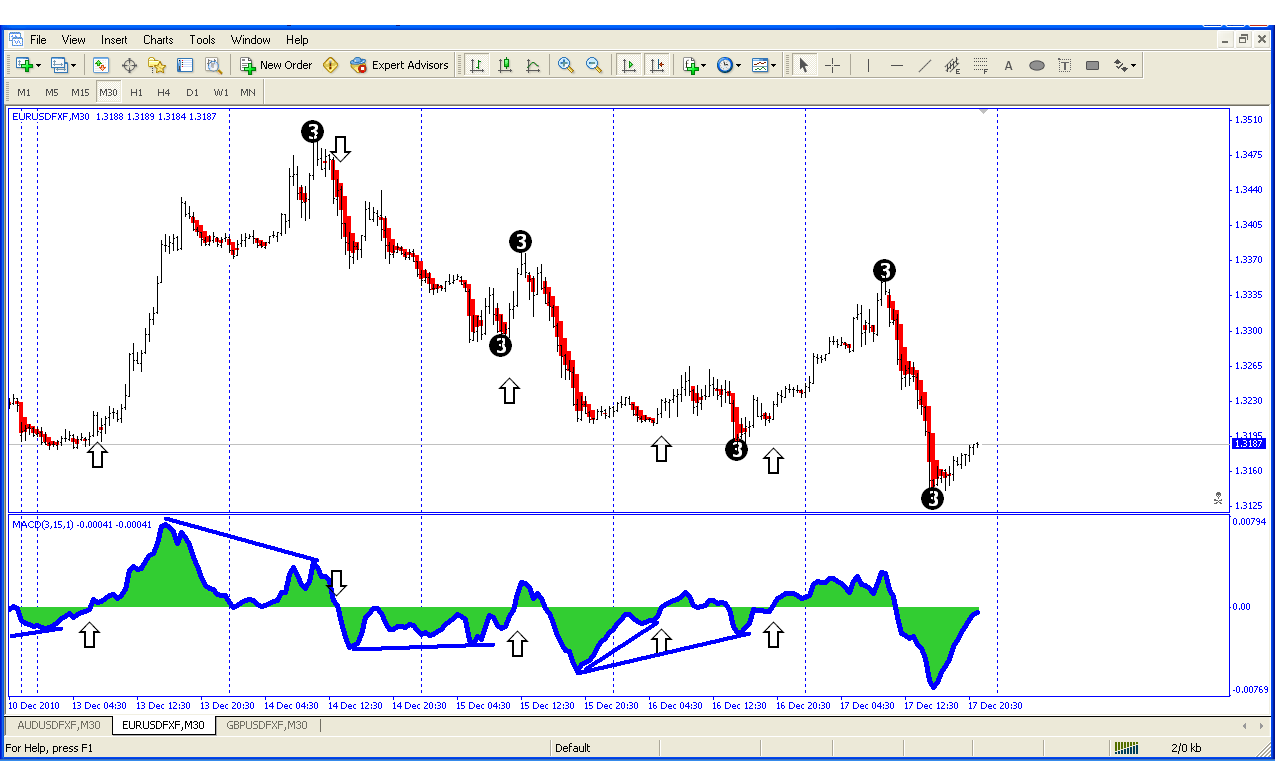
Task: Open the Insert menu
Action: point(114,40)
